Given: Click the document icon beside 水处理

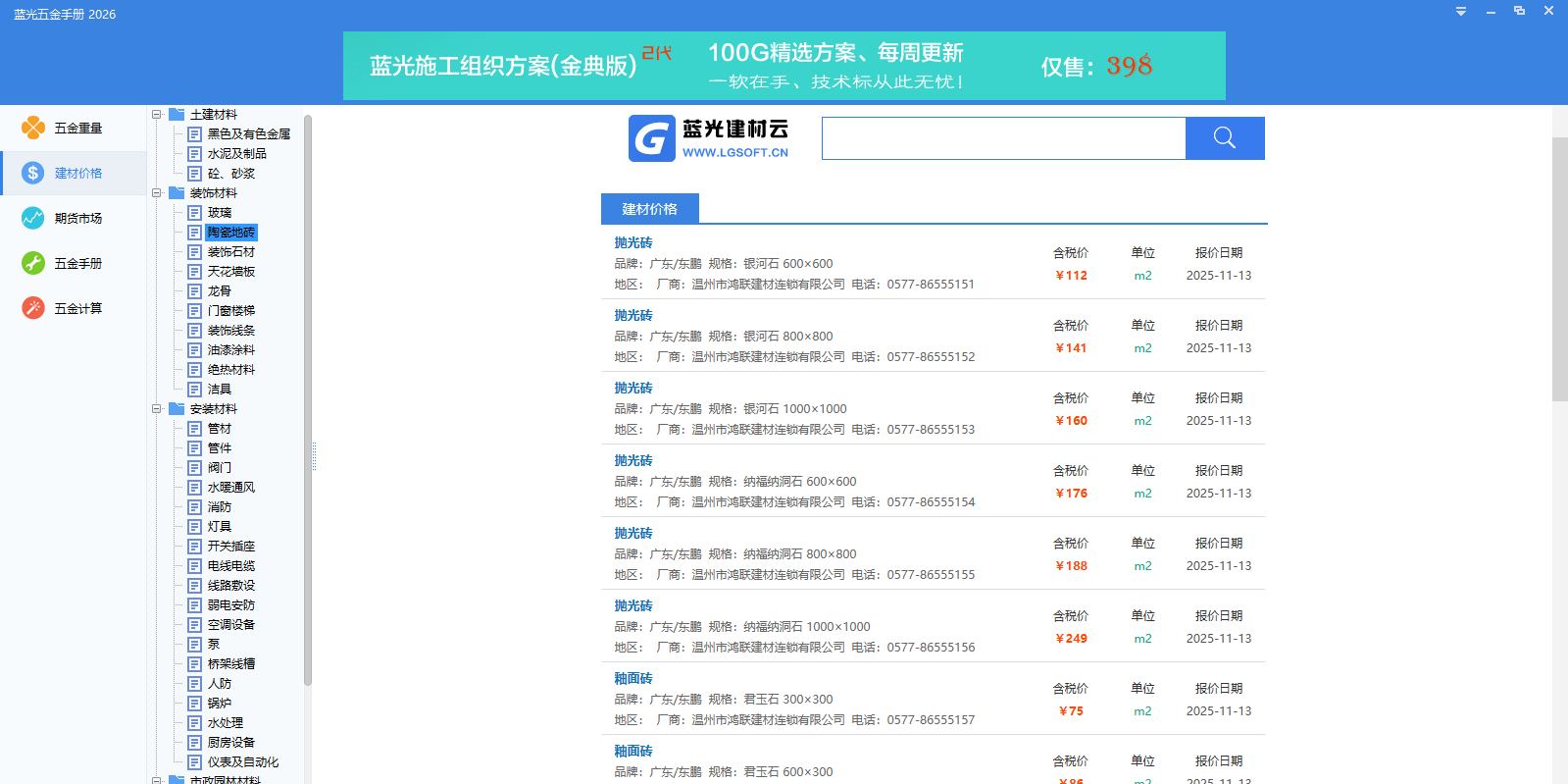Looking at the screenshot, I should [194, 723].
